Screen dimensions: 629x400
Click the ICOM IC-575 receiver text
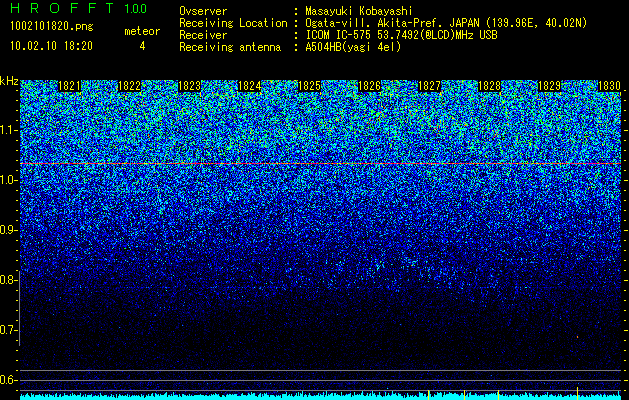401,35
